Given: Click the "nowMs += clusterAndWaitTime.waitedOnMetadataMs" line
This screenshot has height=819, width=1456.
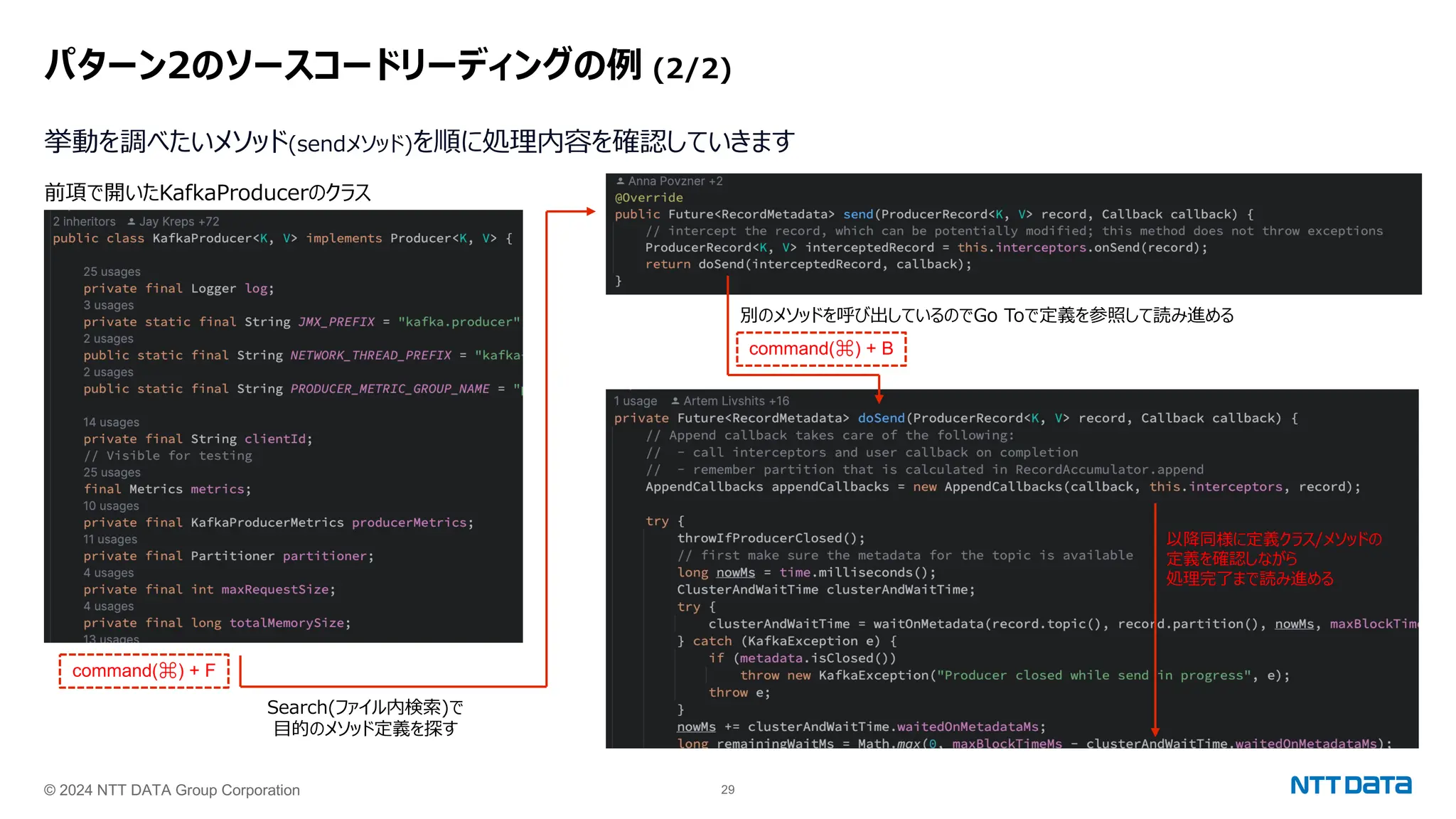Looking at the screenshot, I should point(862,727).
